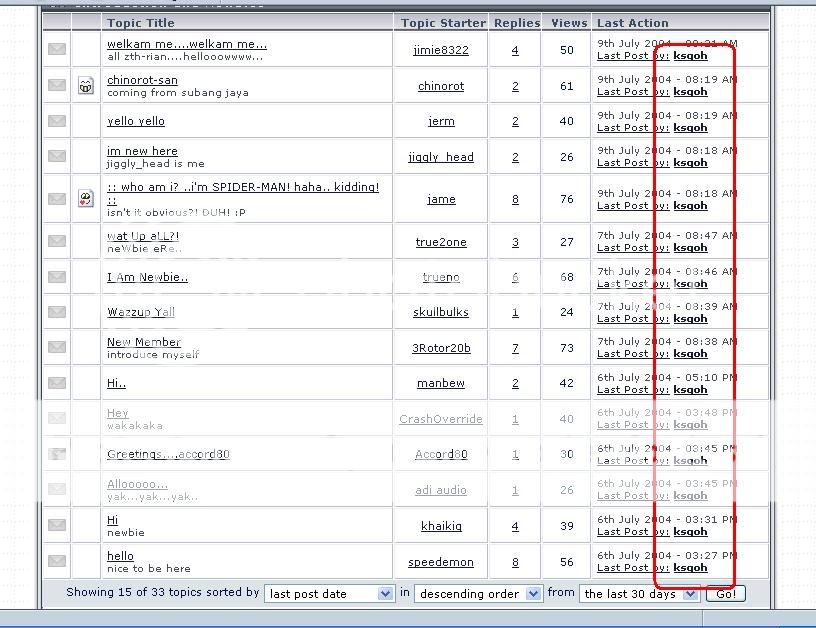Open topic starter 3Rotor20b profile
The image size is (816, 628).
coord(441,348)
